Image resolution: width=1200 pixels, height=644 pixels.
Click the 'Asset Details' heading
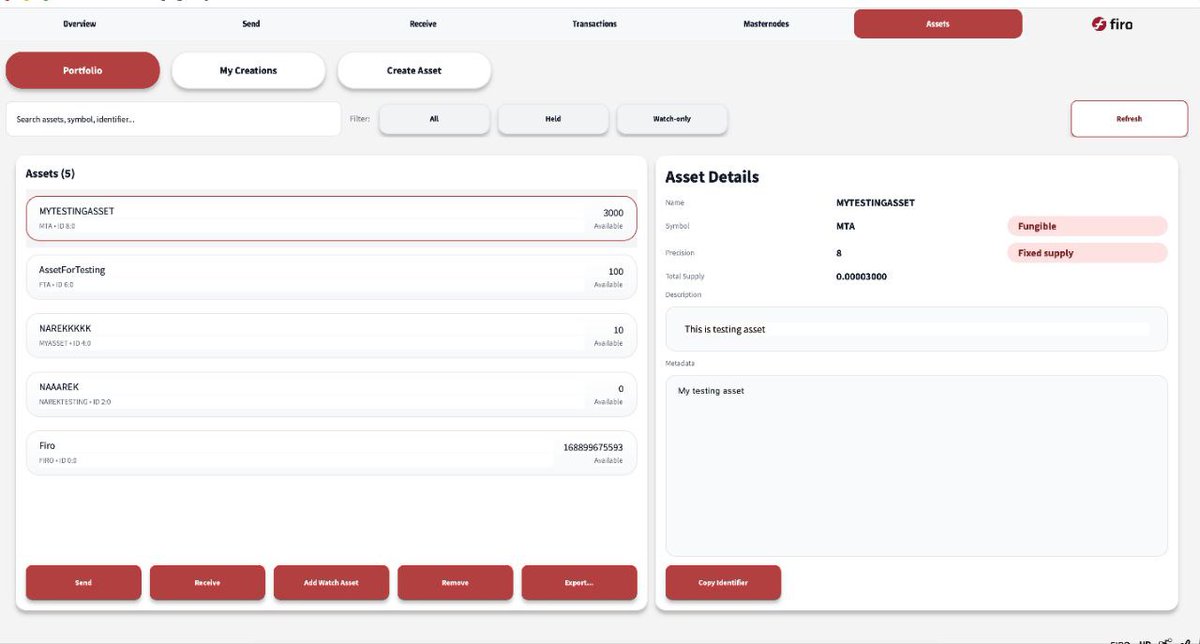coord(712,177)
